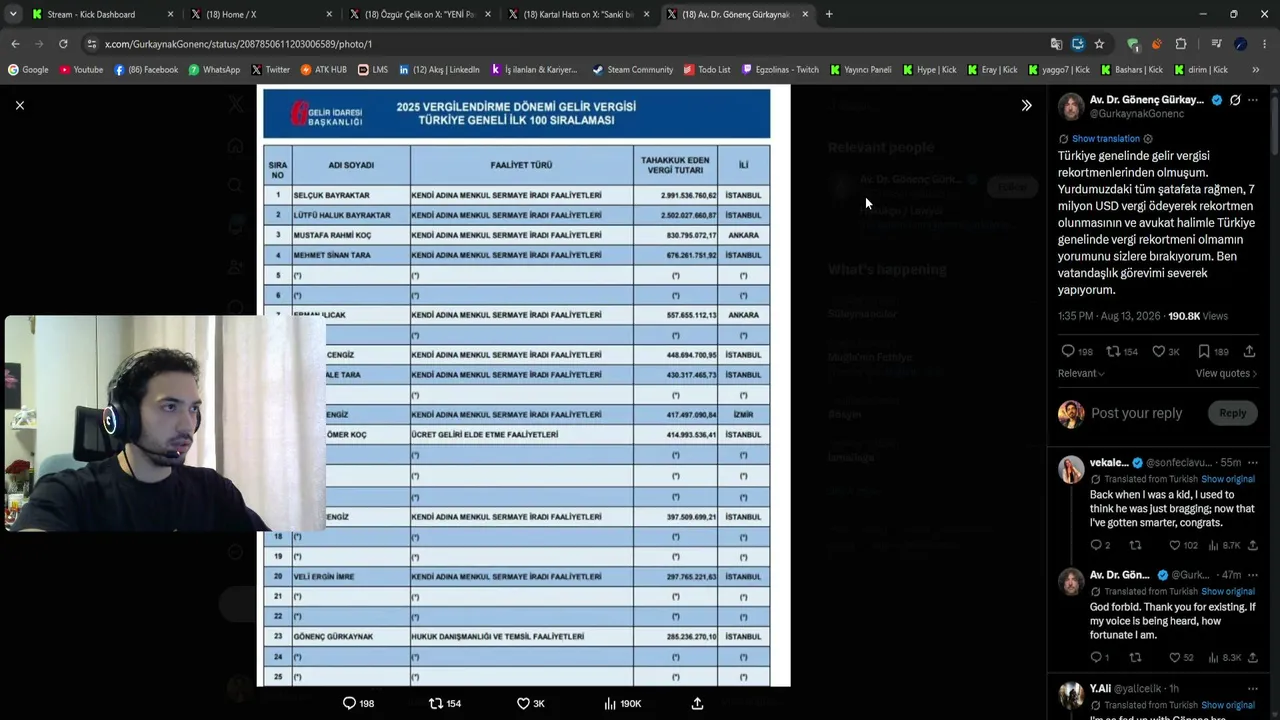
Task: Reload the current page
Action: pyautogui.click(x=63, y=44)
